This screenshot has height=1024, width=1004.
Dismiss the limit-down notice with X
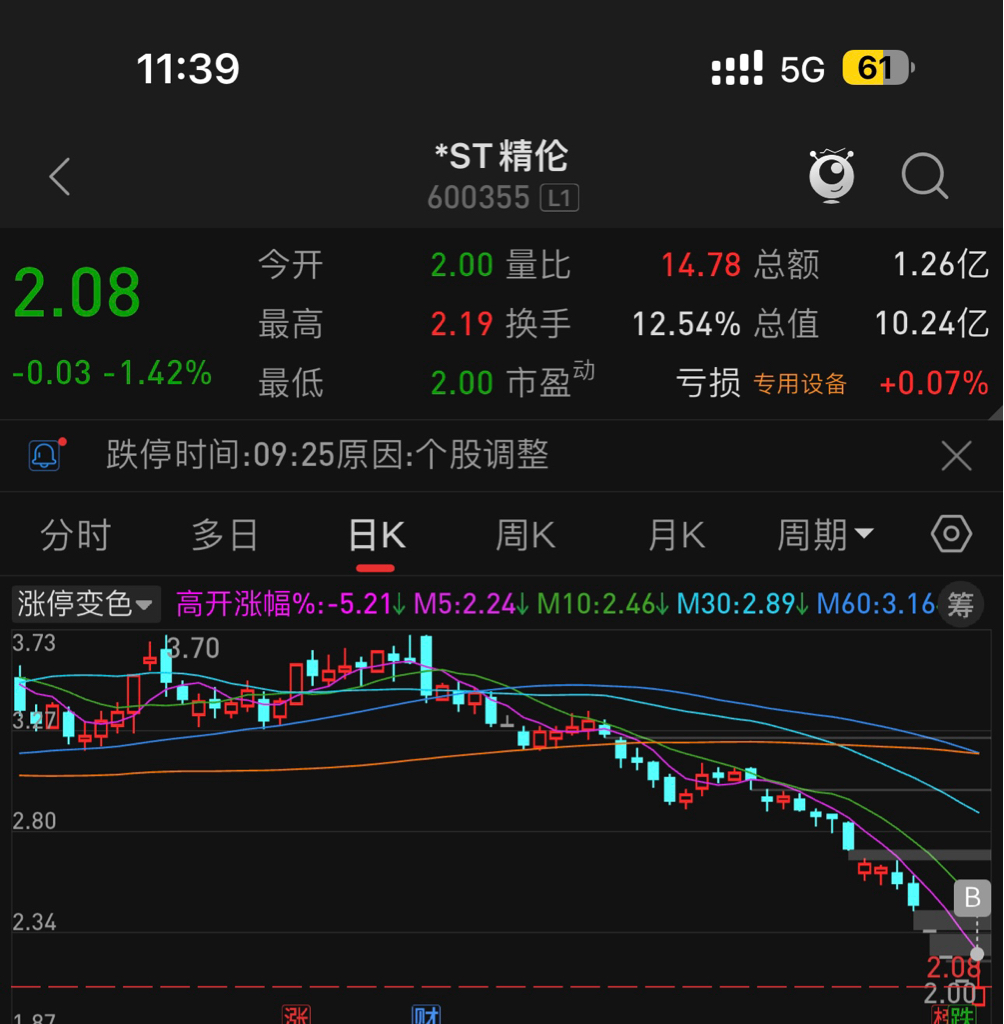tap(956, 455)
